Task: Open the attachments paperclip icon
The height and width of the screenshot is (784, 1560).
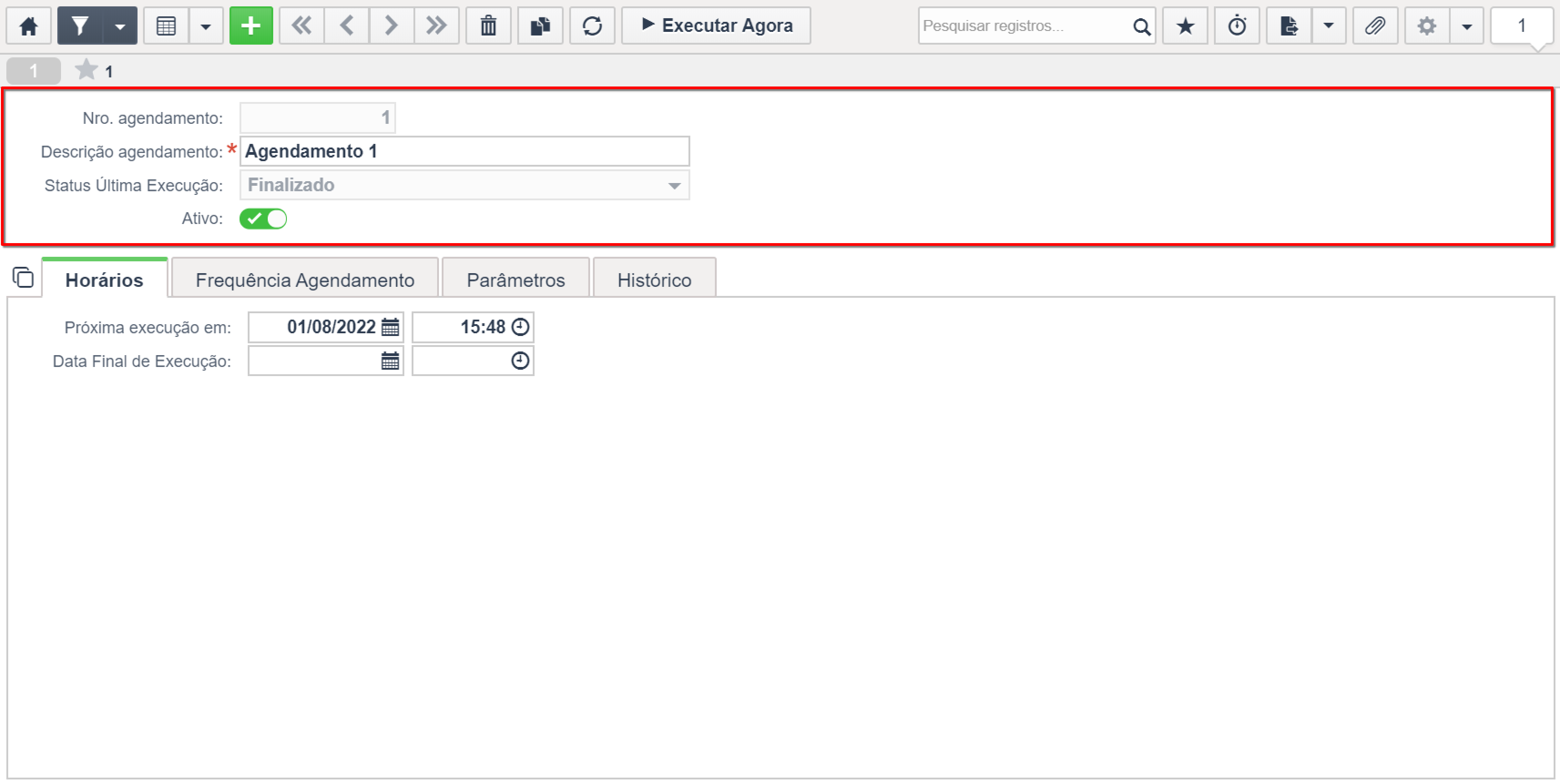Action: [1375, 26]
